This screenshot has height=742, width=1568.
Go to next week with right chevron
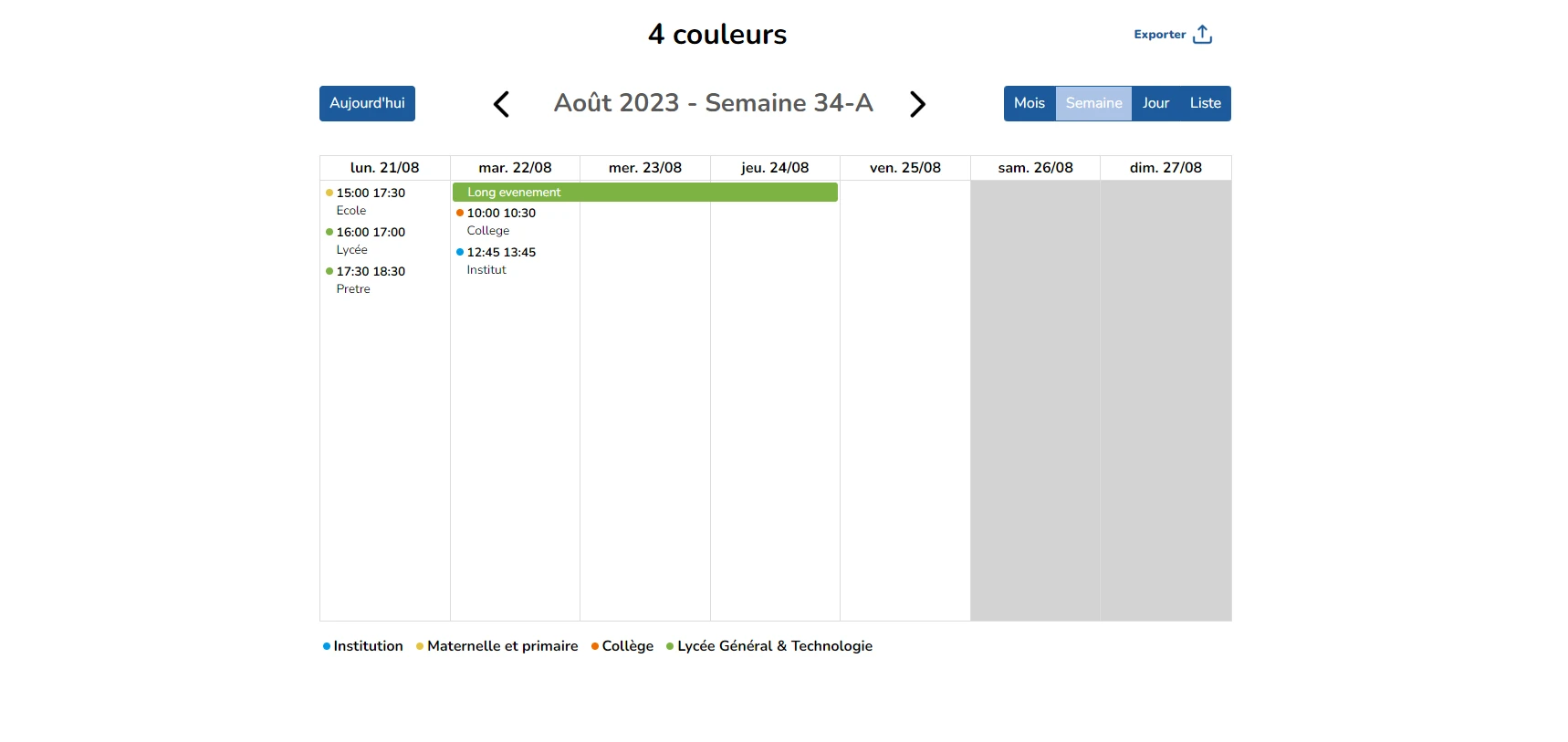(x=917, y=104)
